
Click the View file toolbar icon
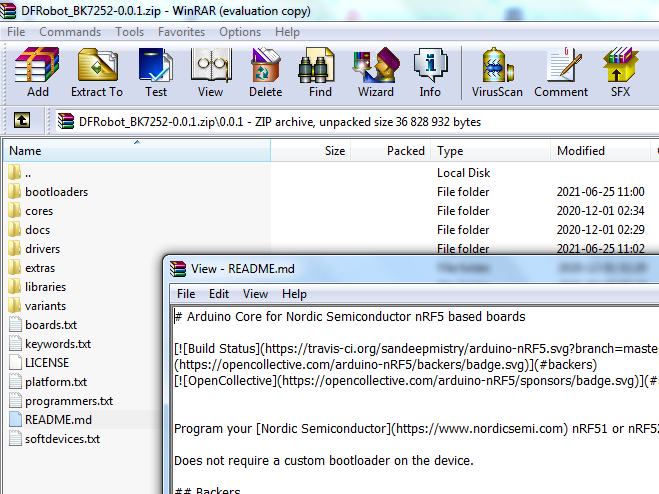tap(211, 72)
